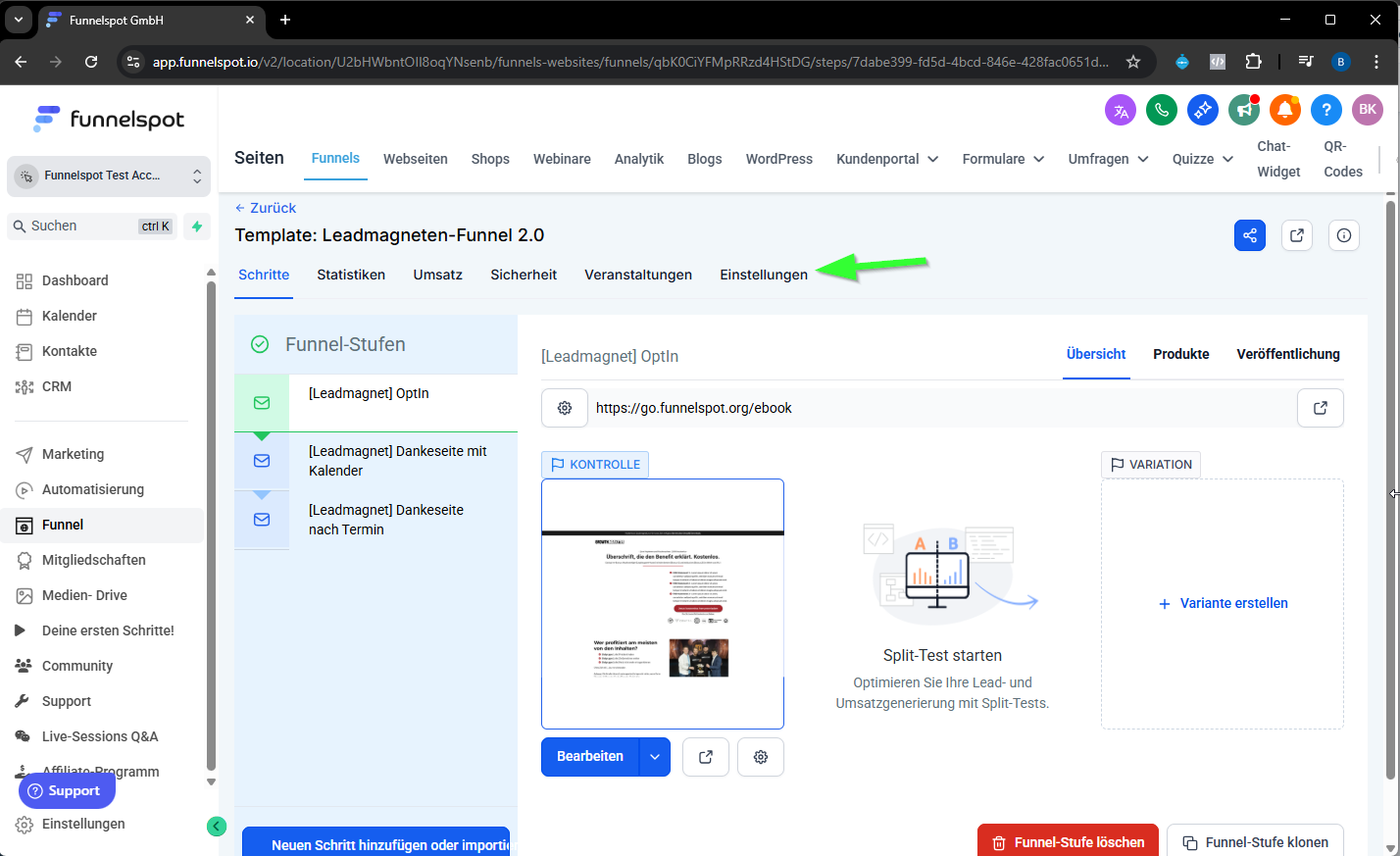Switch to the Produkte tab

(1181, 354)
